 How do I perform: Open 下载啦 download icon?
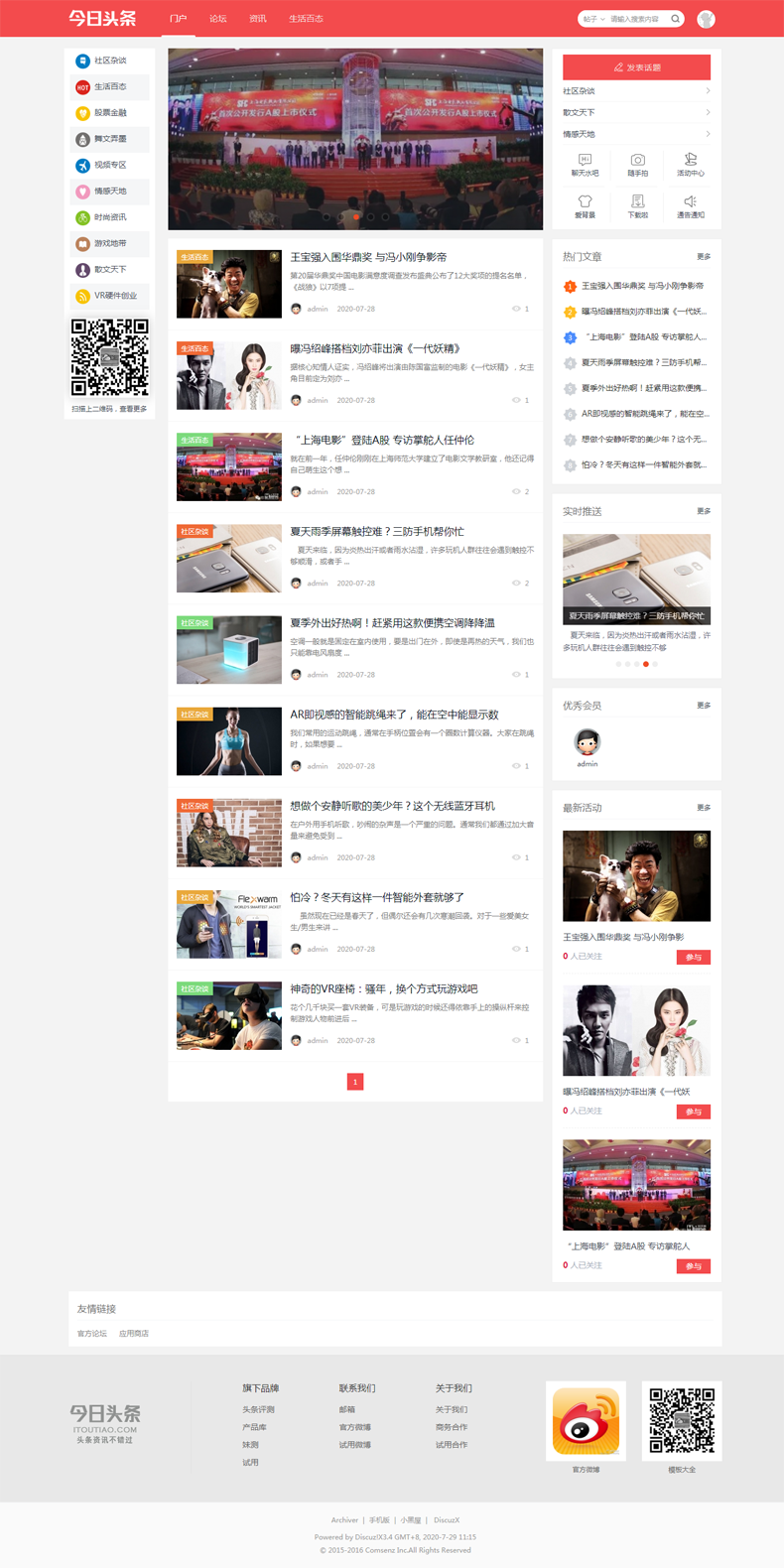[638, 201]
